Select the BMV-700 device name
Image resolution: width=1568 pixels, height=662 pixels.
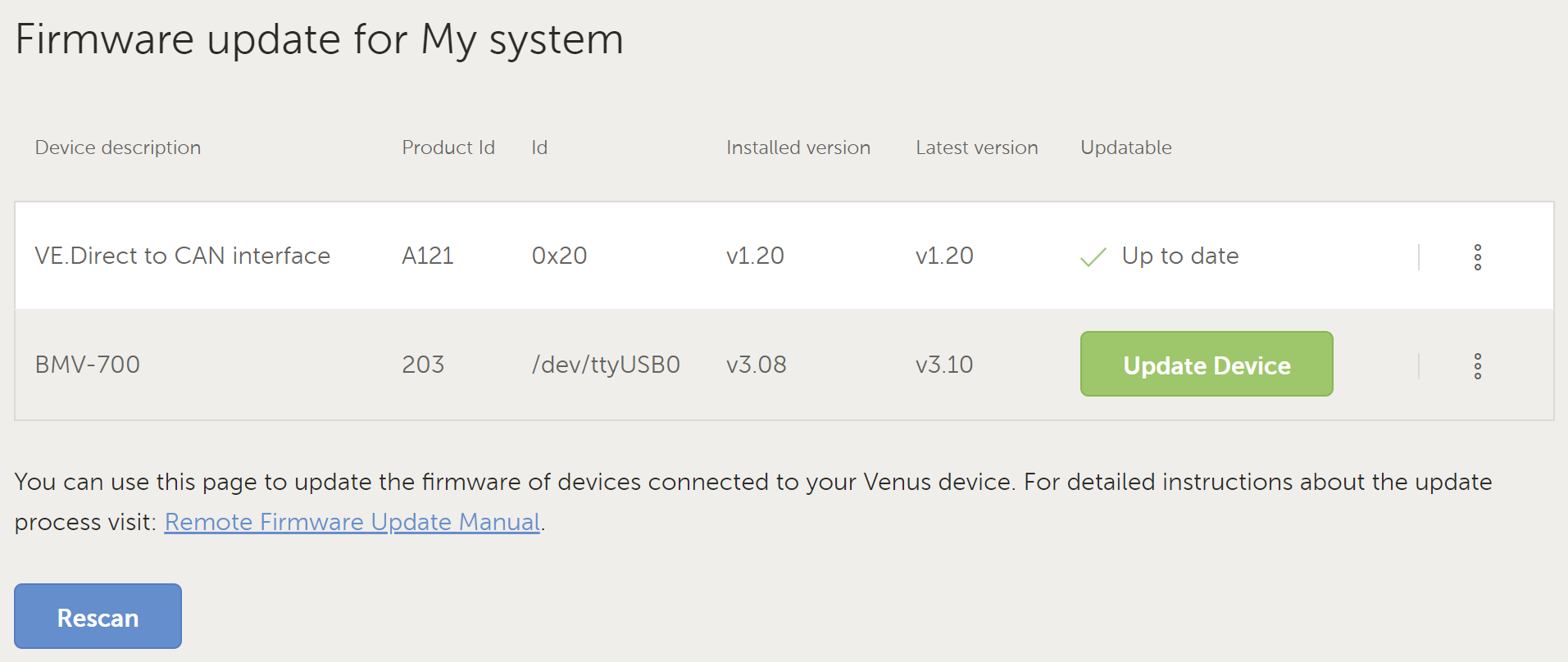[x=88, y=365]
